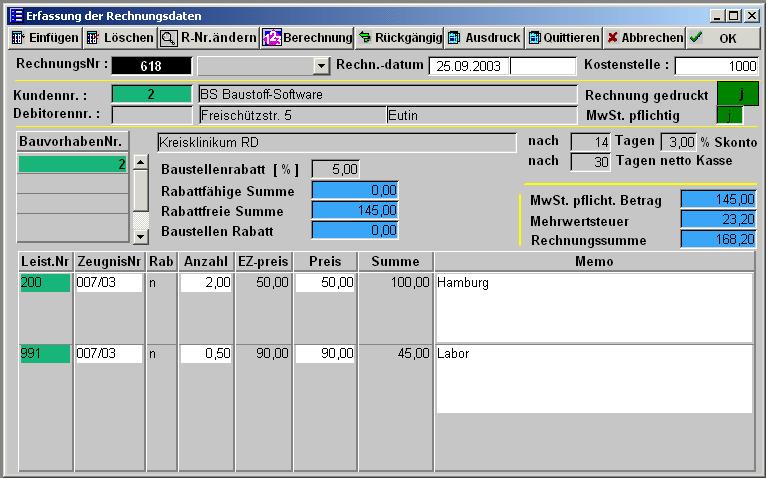
Task: Cancel entry with Abbrechen
Action: click(644, 38)
